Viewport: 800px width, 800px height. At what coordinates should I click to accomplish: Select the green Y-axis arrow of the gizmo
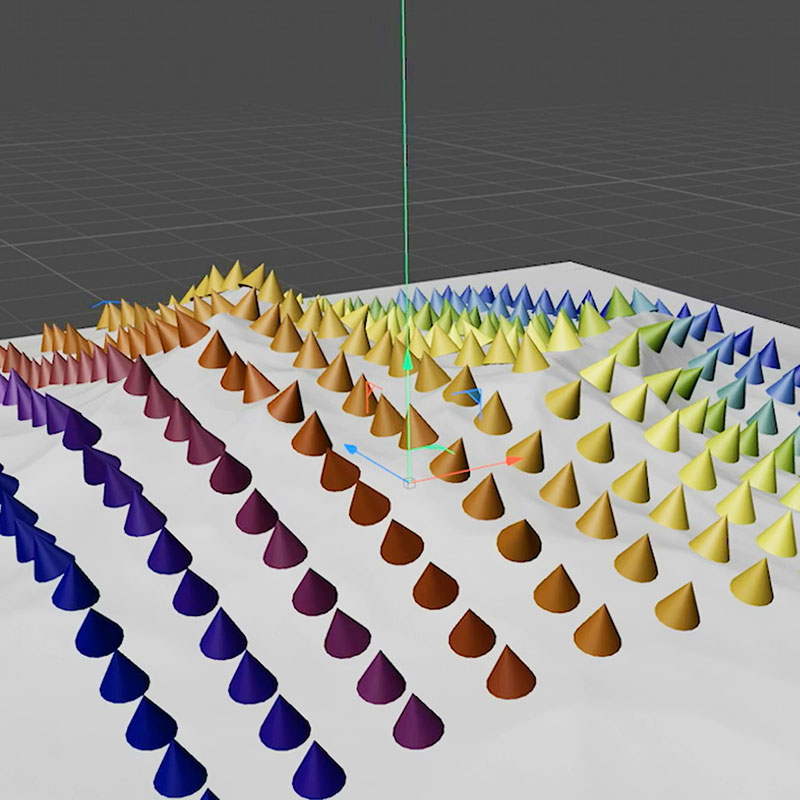coord(407,360)
